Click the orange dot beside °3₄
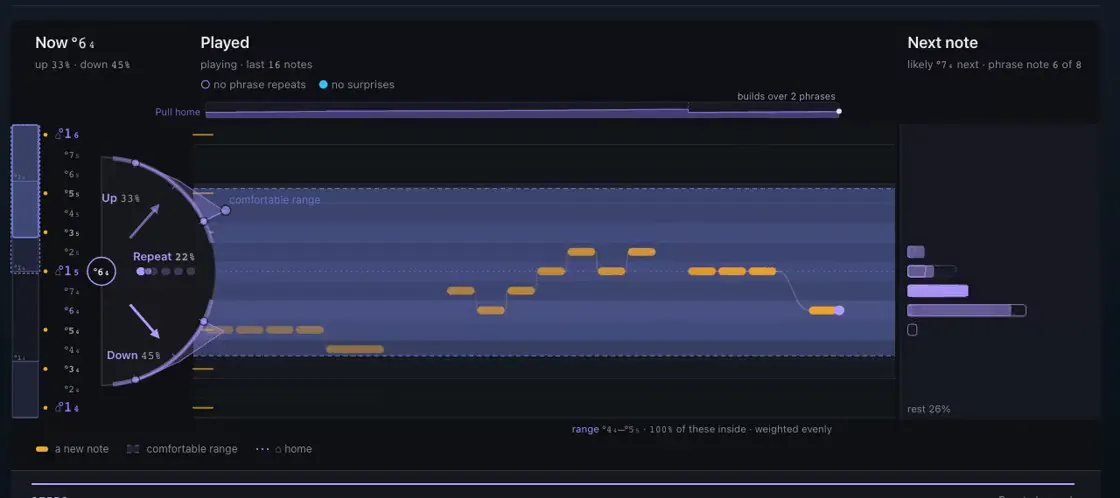 [46, 369]
